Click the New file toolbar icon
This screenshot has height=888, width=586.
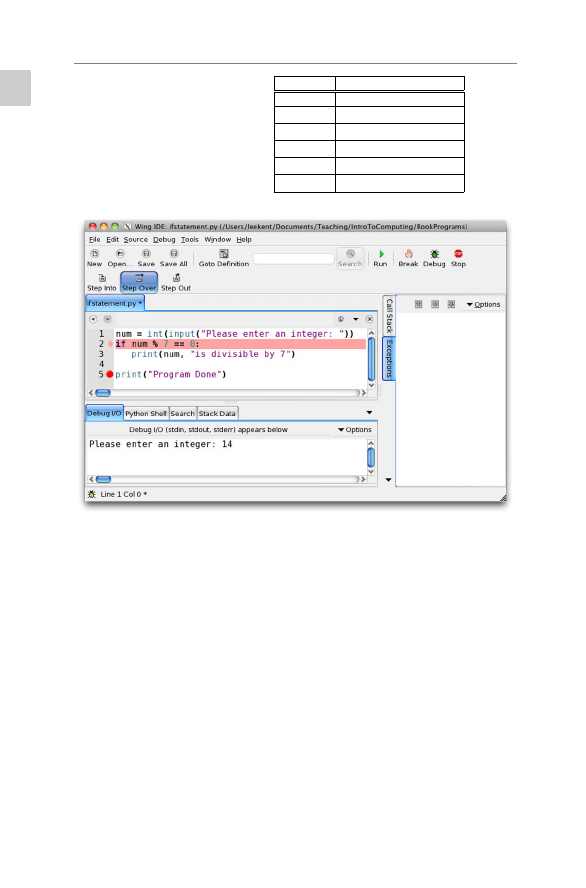[x=95, y=254]
